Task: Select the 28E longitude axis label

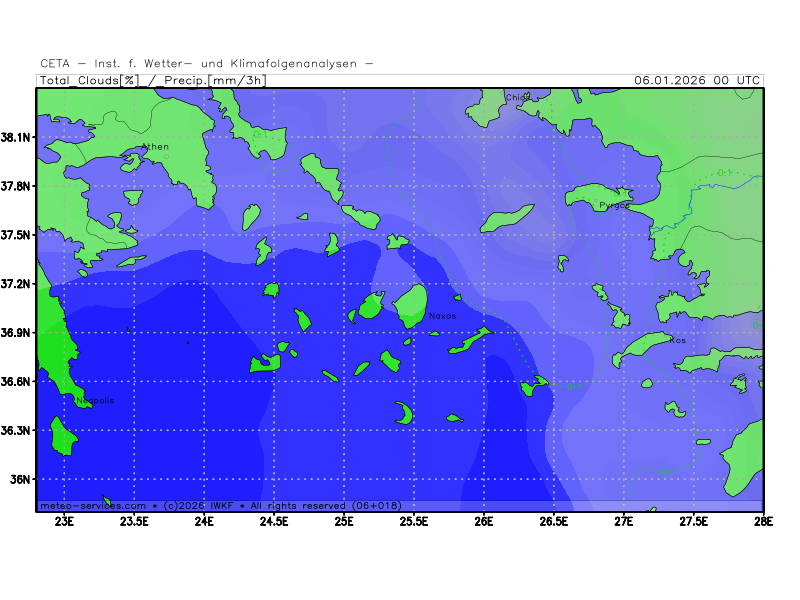Action: [763, 520]
